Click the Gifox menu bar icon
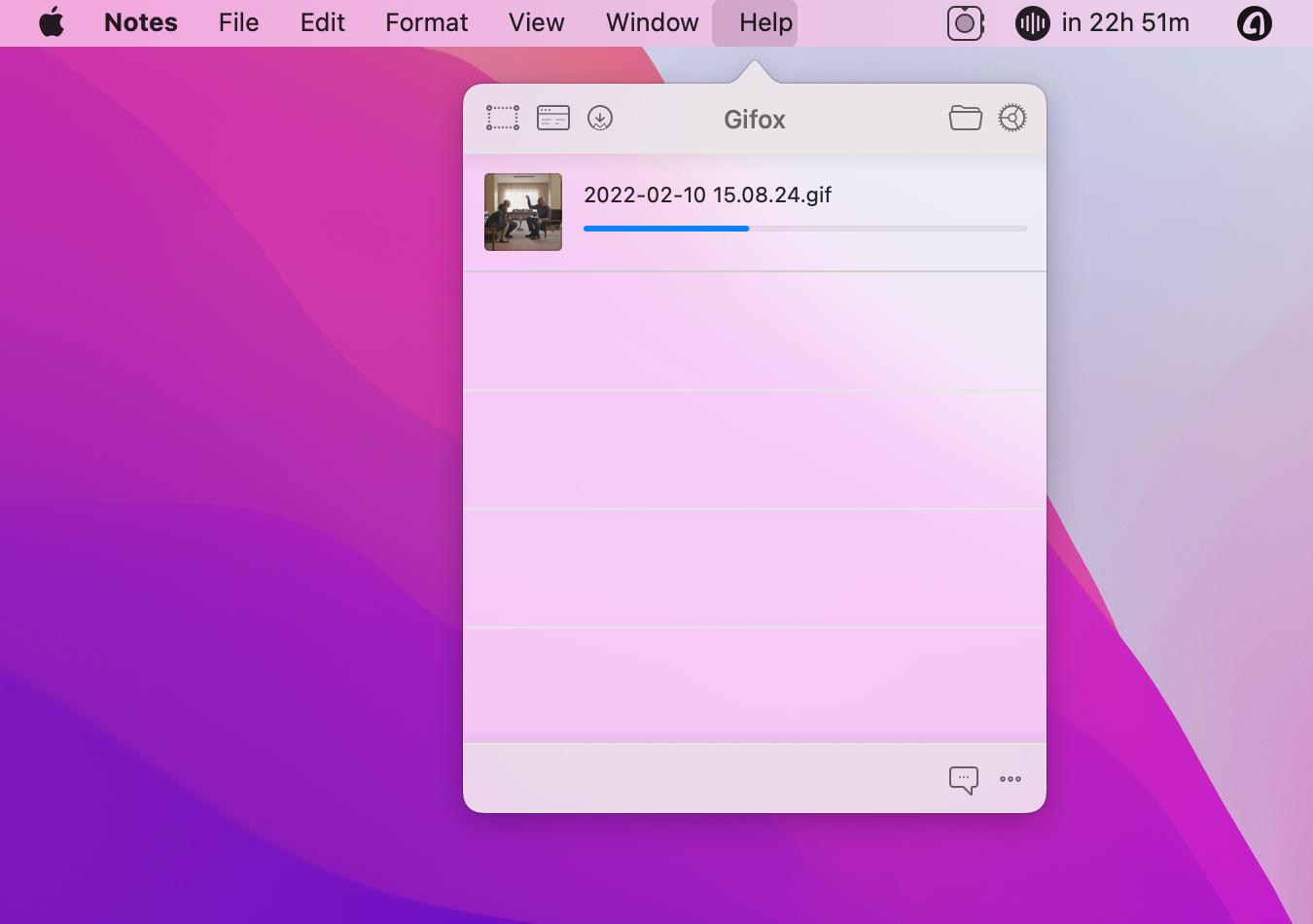This screenshot has width=1313, height=924. point(966,23)
